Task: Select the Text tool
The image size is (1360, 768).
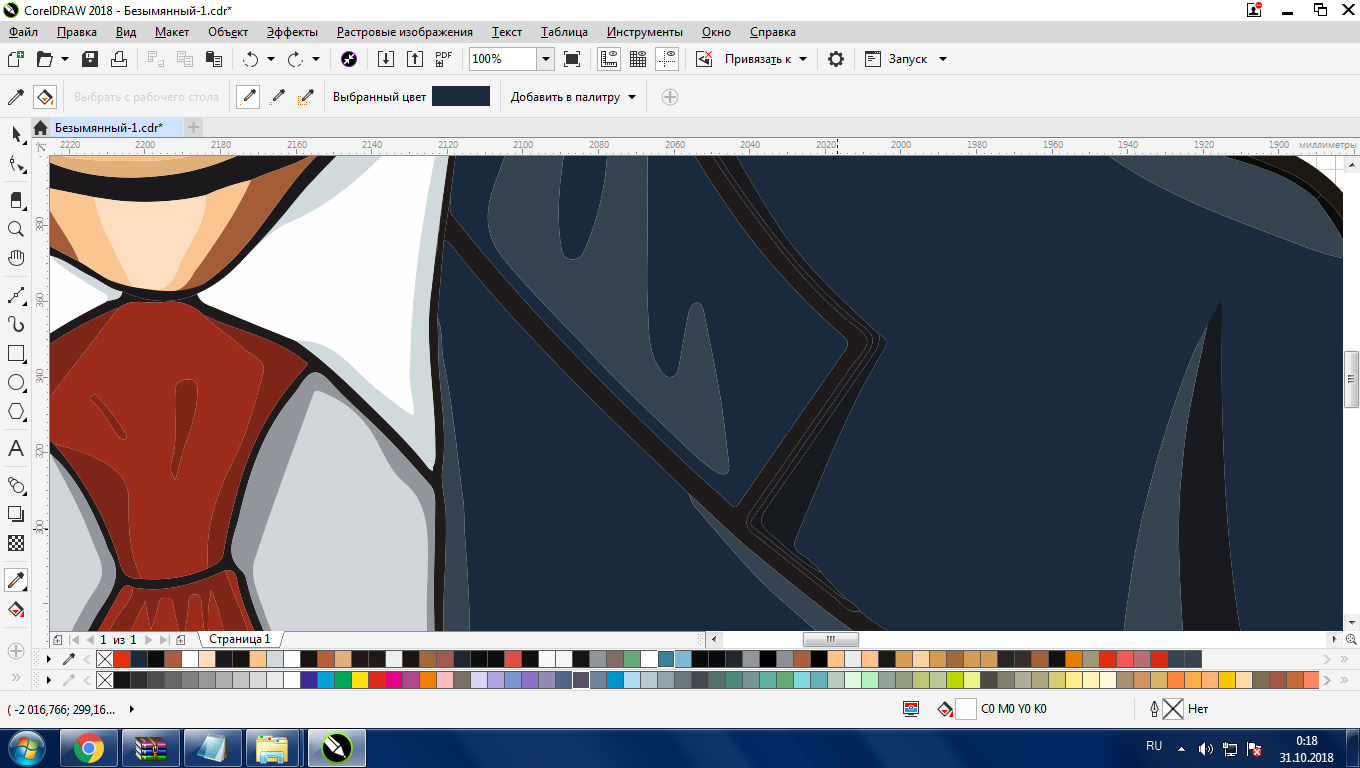Action: (16, 448)
